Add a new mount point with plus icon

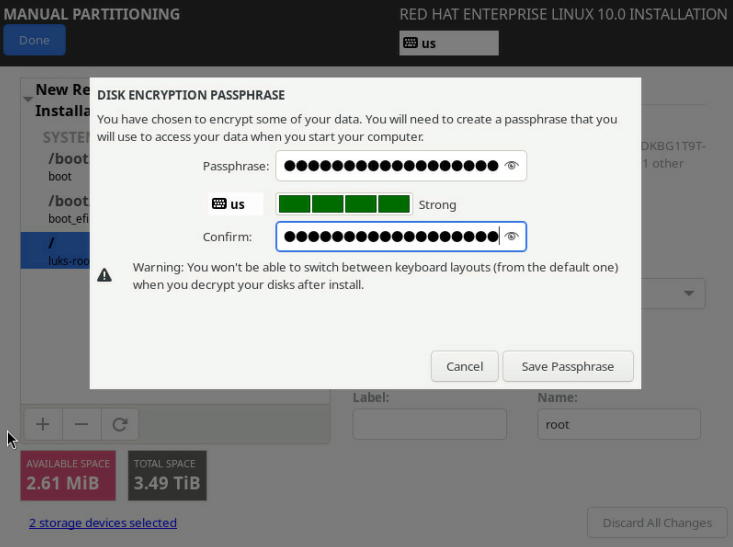coord(43,425)
